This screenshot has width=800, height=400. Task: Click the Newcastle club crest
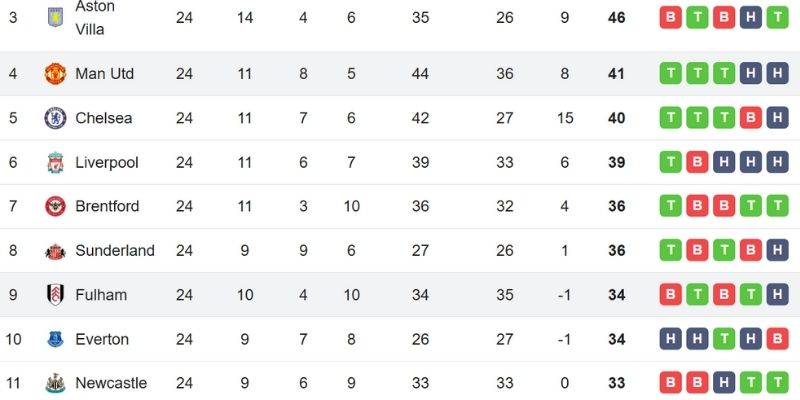coord(54,383)
